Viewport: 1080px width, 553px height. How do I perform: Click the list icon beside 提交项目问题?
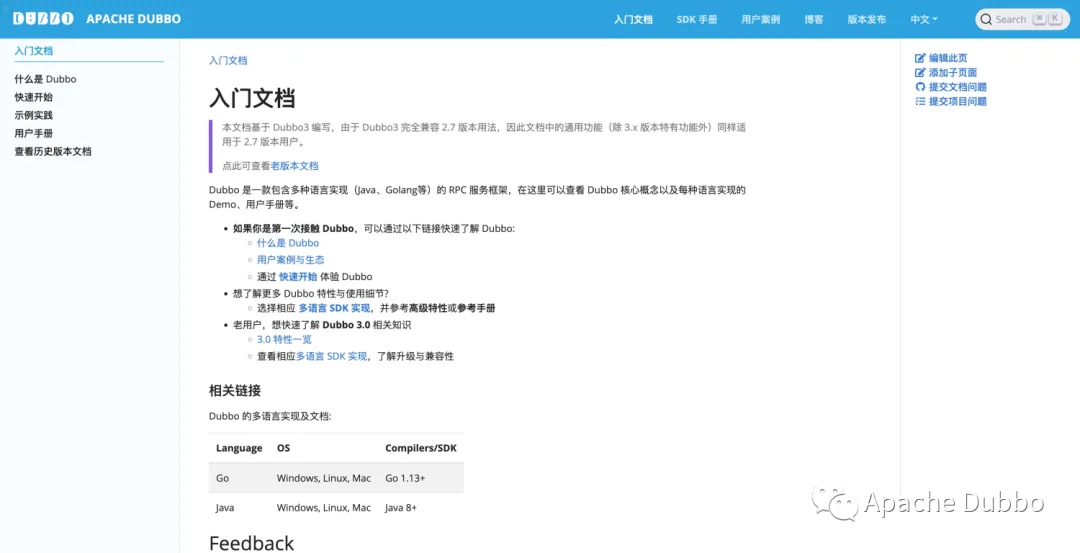(x=920, y=101)
